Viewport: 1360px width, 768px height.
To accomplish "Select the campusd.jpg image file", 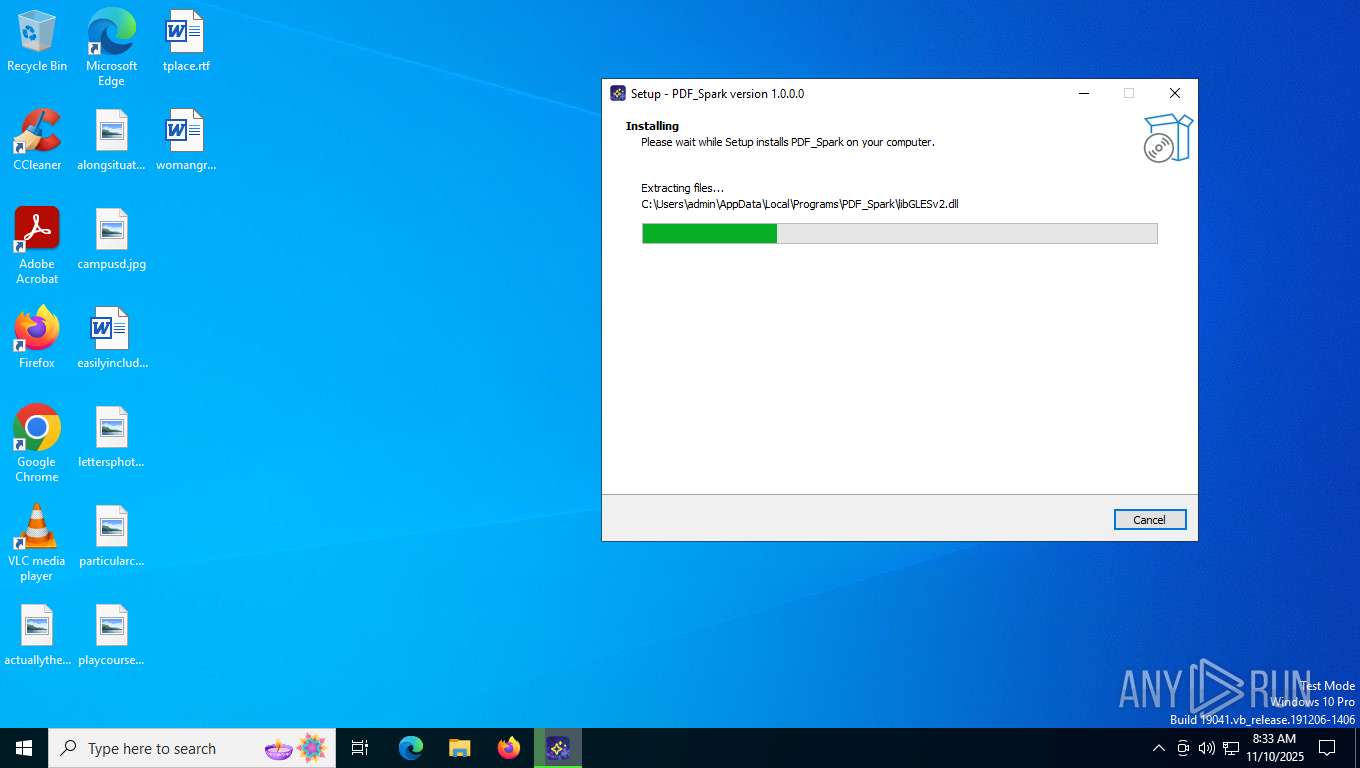I will [111, 240].
